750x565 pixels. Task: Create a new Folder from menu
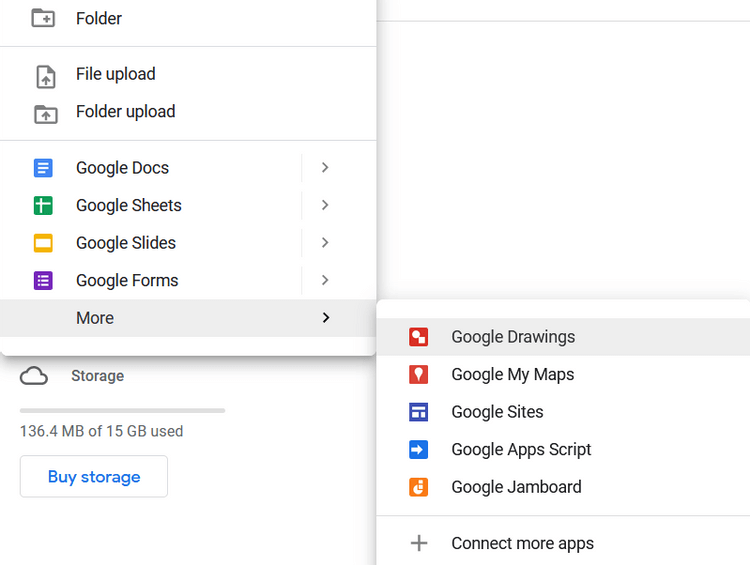(x=188, y=19)
